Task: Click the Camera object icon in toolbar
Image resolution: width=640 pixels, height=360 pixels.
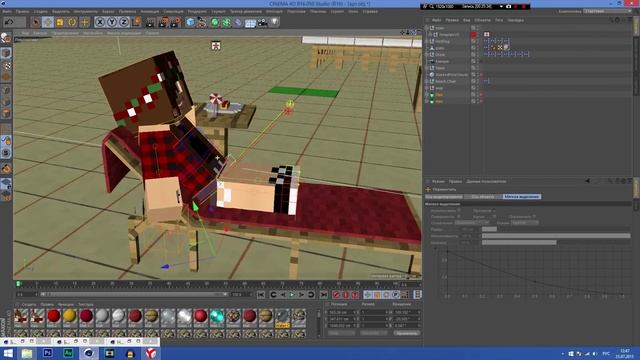Action: 262,22
